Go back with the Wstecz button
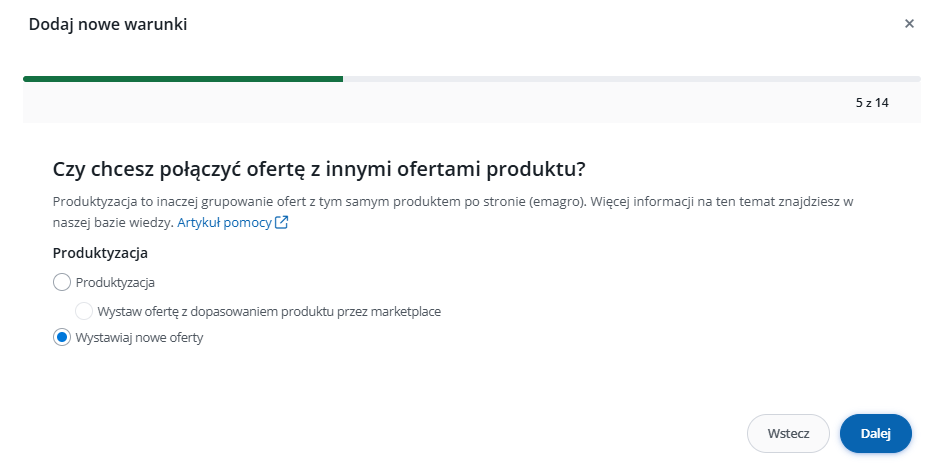 click(787, 434)
